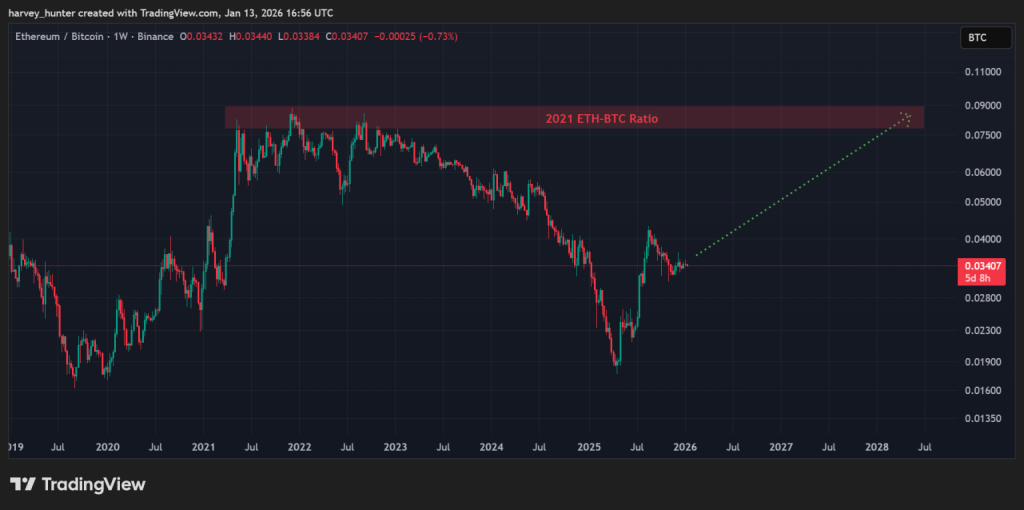1024x510 pixels.
Task: Click the open value O0.03432
Action: point(204,37)
